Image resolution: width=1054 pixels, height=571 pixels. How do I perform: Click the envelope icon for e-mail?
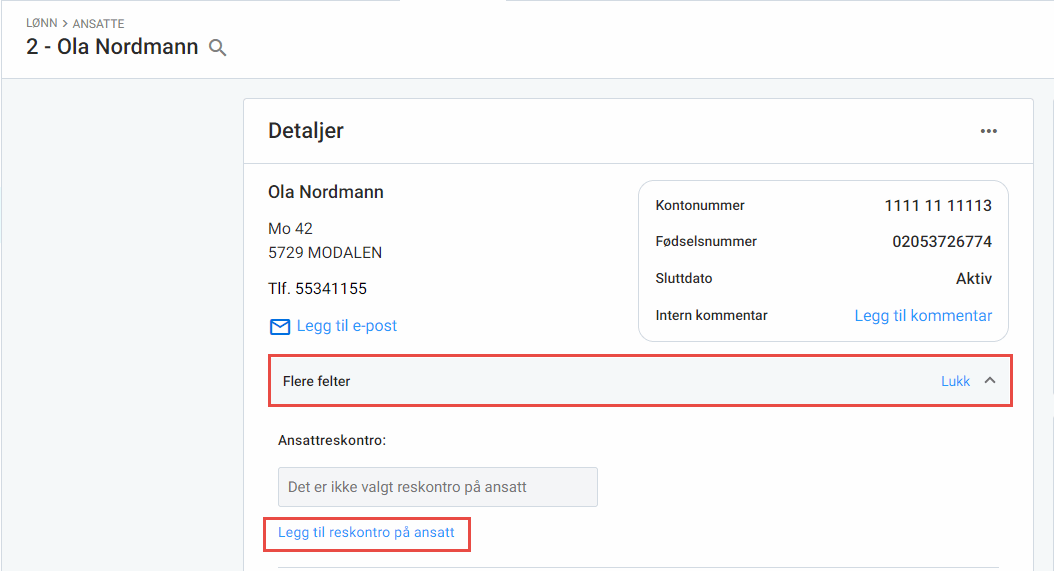(279, 326)
